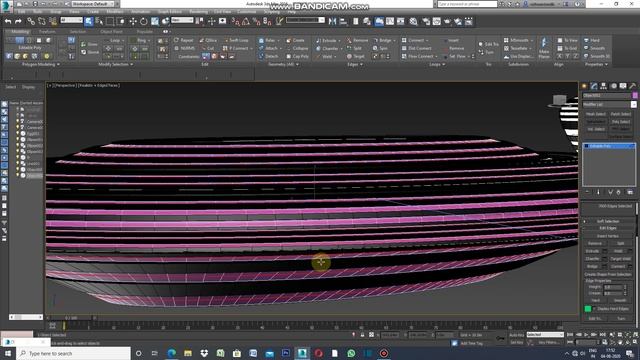Open the Create command panel tab
This screenshot has width=640, height=360.
pyautogui.click(x=584, y=86)
